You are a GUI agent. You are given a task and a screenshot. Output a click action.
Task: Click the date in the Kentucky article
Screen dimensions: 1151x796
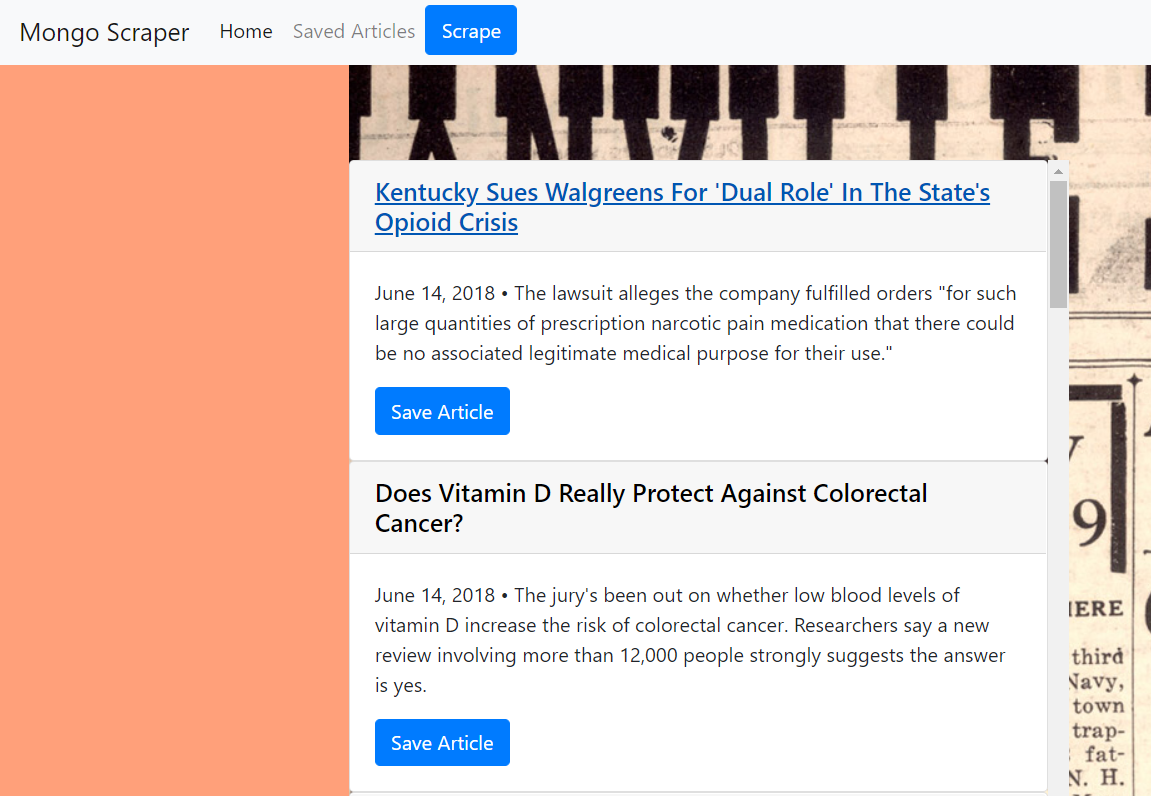click(435, 293)
